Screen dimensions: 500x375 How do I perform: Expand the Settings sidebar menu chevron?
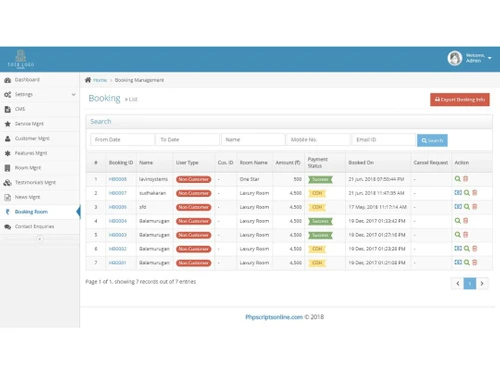coord(73,95)
